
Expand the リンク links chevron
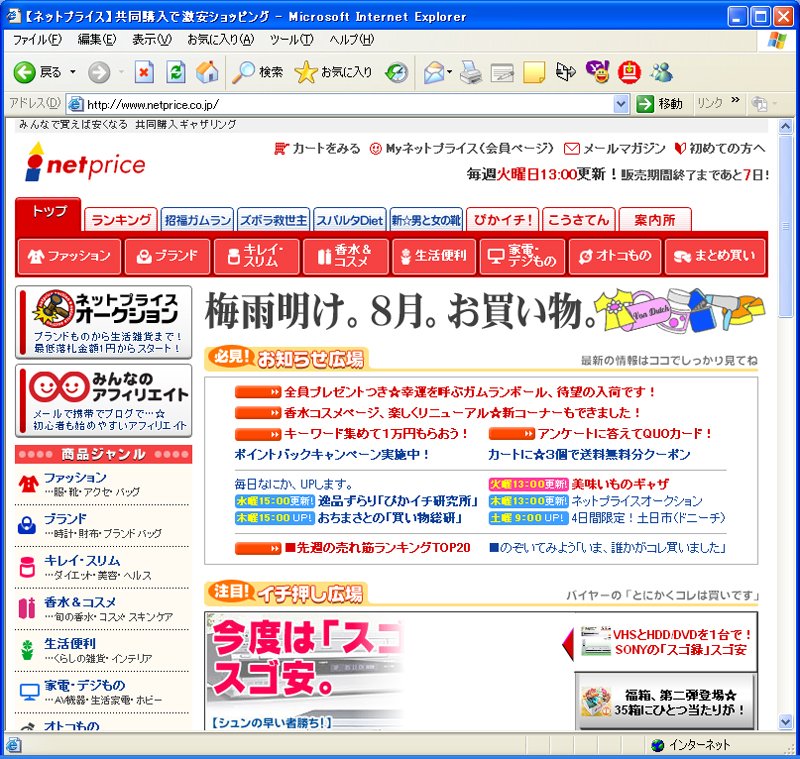(735, 100)
